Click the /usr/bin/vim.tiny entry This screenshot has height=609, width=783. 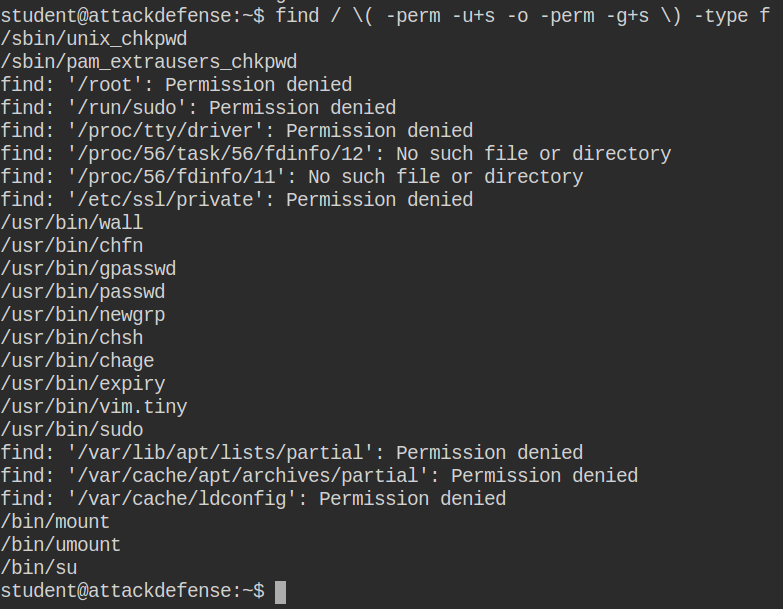click(x=94, y=407)
